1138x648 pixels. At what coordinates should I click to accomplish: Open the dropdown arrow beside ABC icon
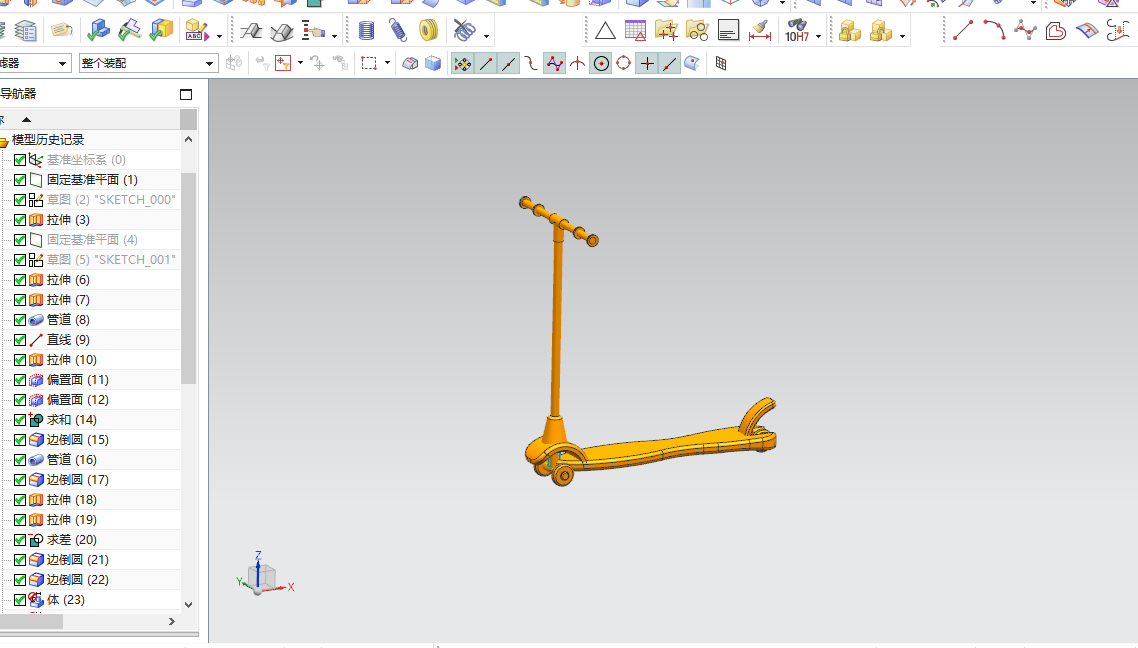tap(219, 36)
